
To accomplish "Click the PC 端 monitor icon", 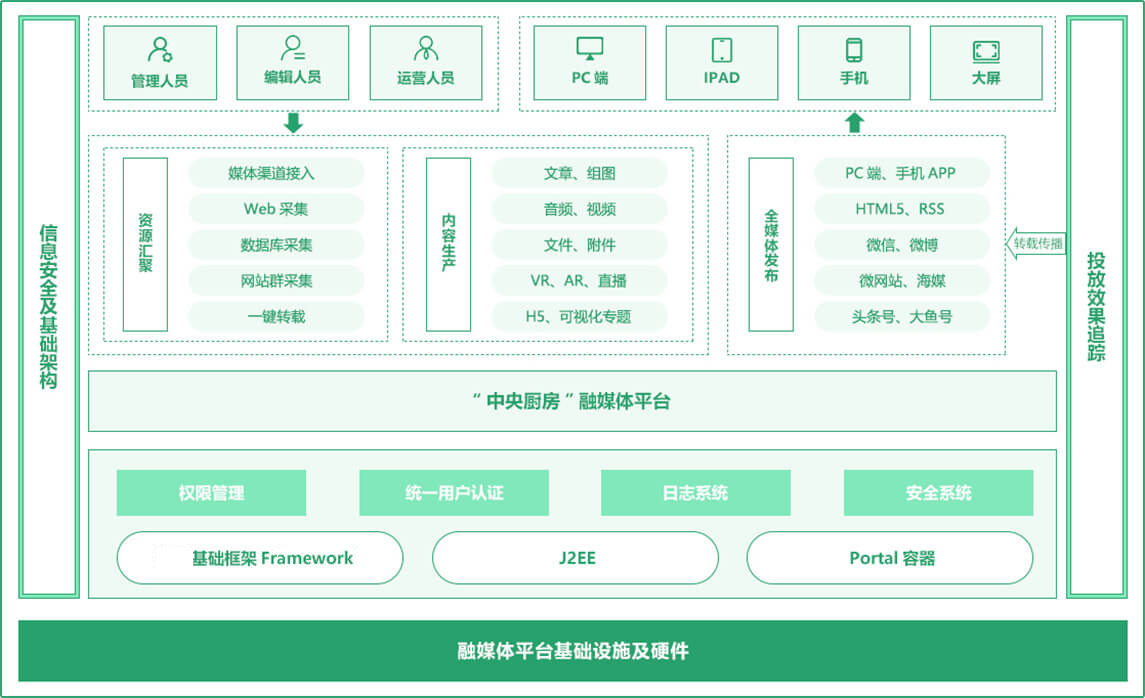I will coord(589,49).
